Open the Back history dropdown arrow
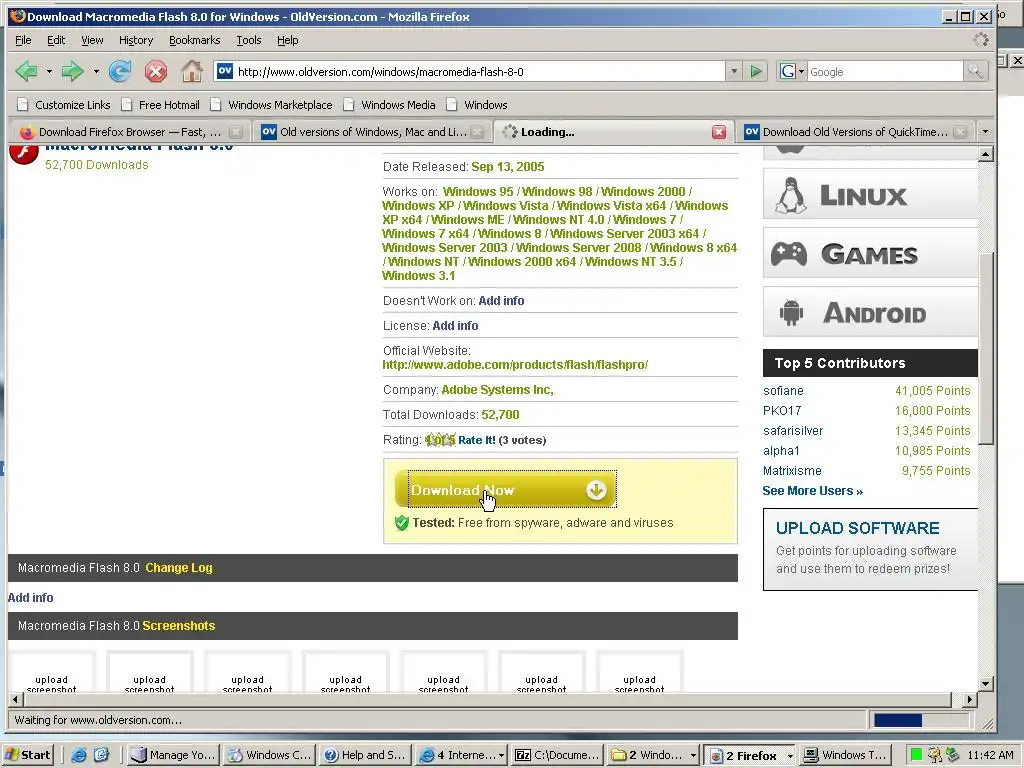 coord(49,71)
